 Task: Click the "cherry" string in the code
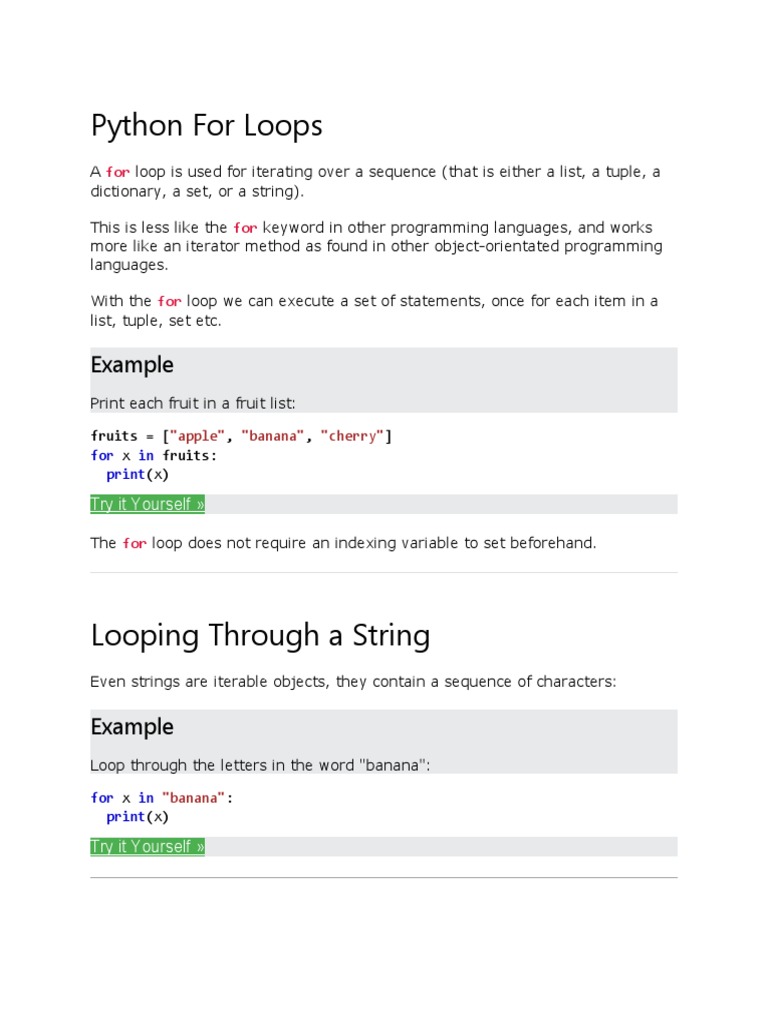(352, 436)
